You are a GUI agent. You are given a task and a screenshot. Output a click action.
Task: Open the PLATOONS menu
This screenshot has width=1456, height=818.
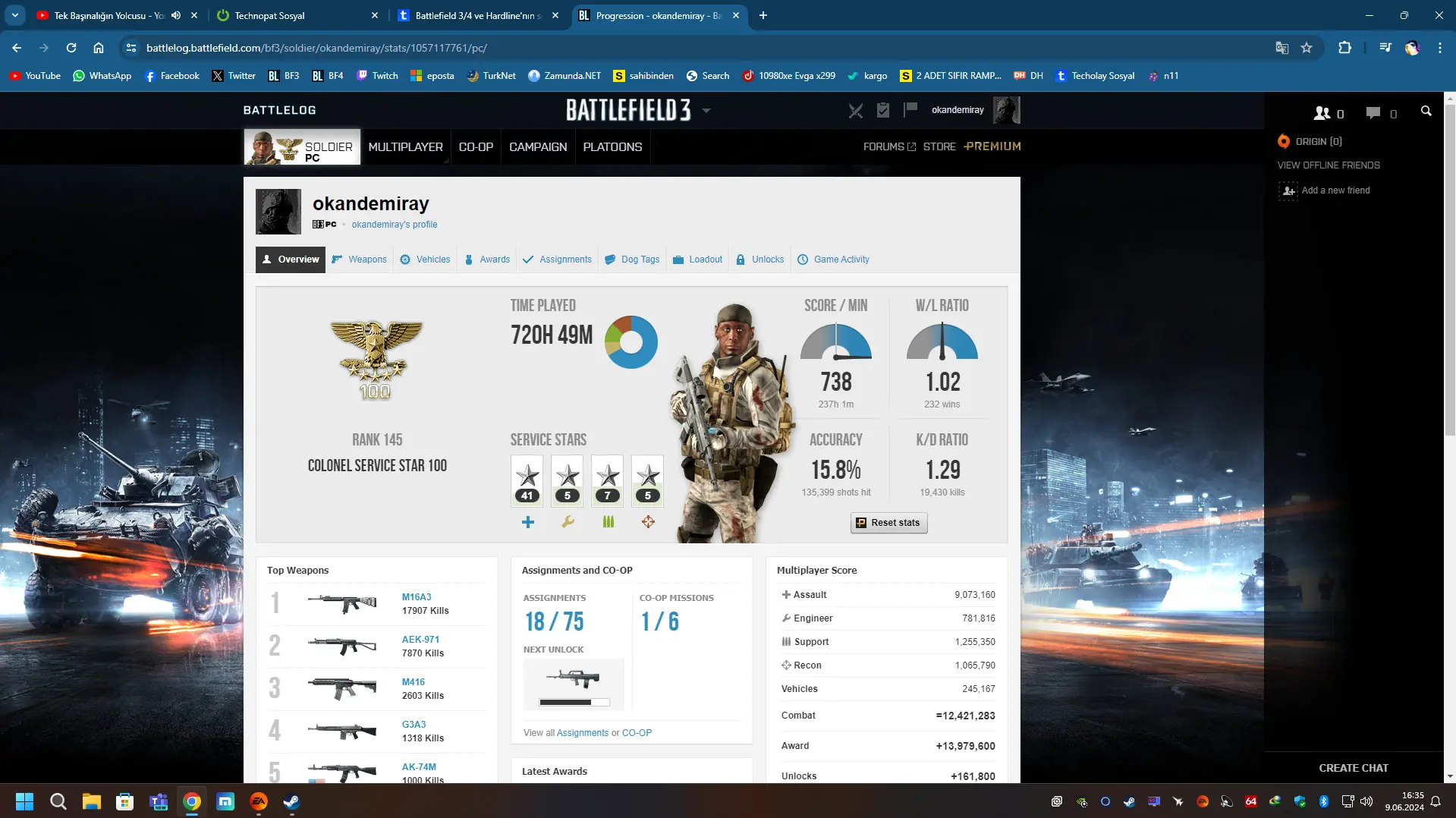[612, 146]
